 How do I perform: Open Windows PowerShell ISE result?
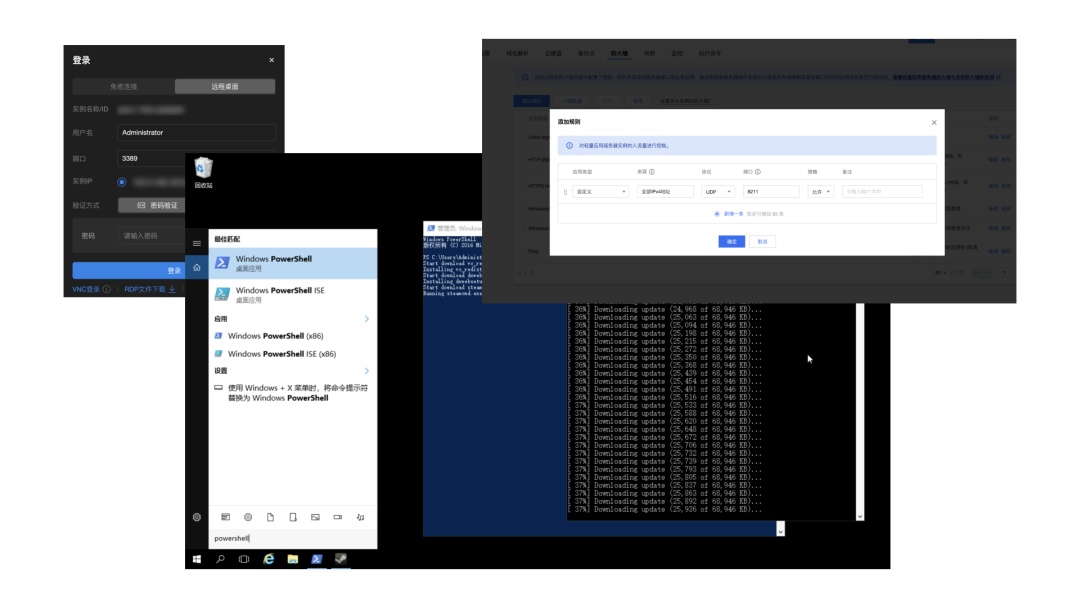point(293,295)
